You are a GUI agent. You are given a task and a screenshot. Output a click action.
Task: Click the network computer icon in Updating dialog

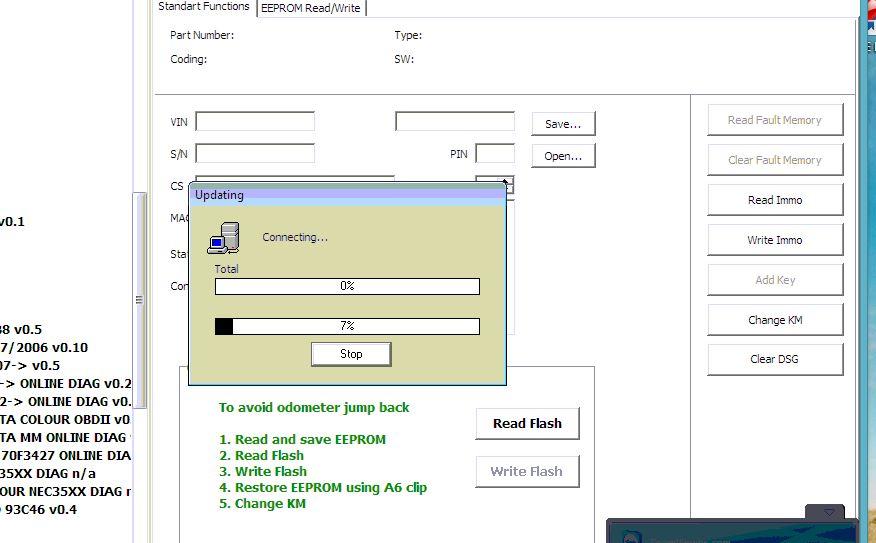223,238
